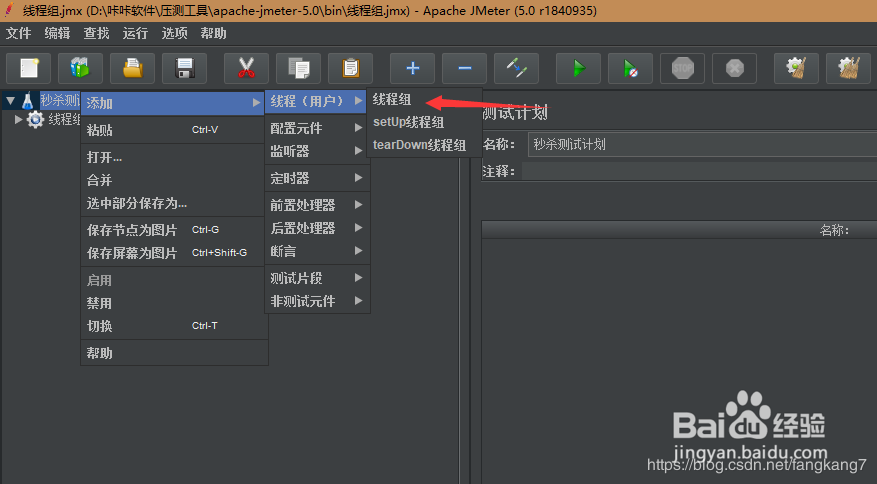The width and height of the screenshot is (877, 484).
Task: Choose 启用 from the context menu
Action: tap(174, 280)
